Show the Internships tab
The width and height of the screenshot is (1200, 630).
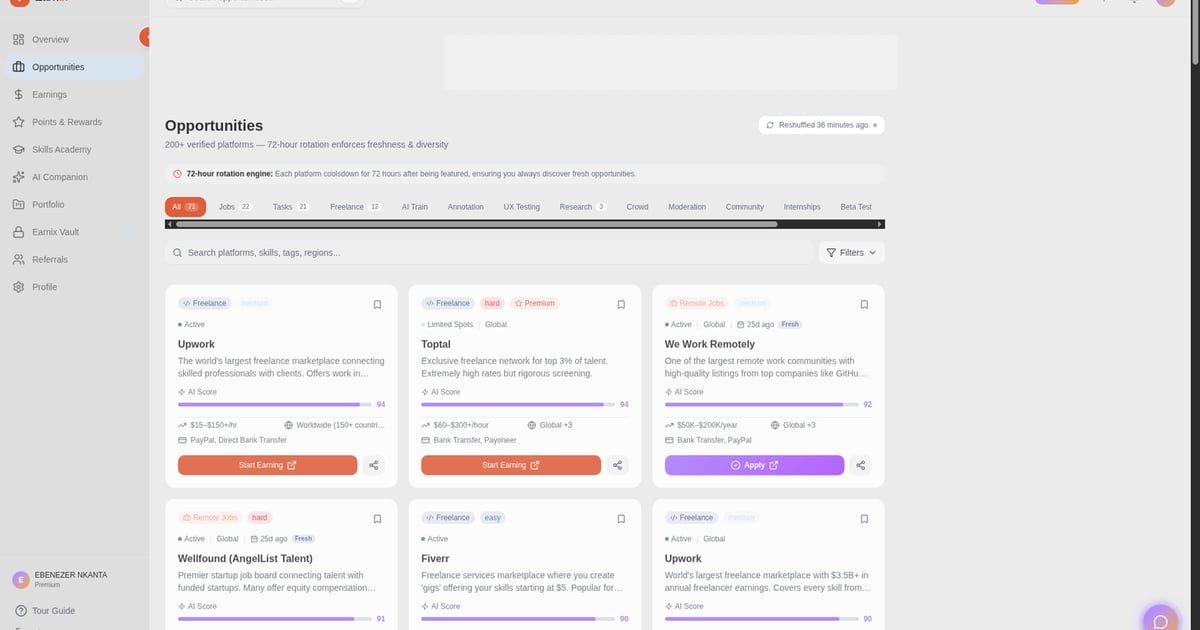pos(802,207)
